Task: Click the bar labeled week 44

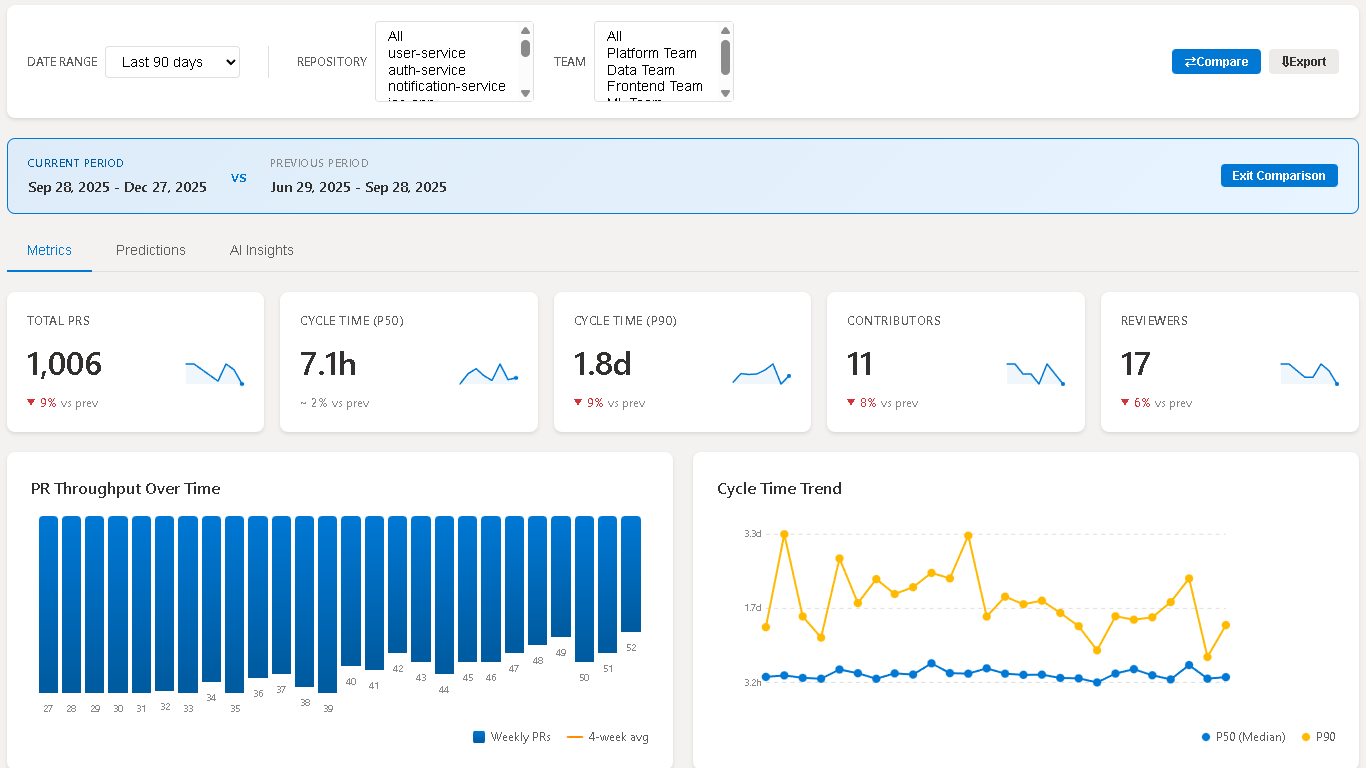Action: pyautogui.click(x=444, y=596)
